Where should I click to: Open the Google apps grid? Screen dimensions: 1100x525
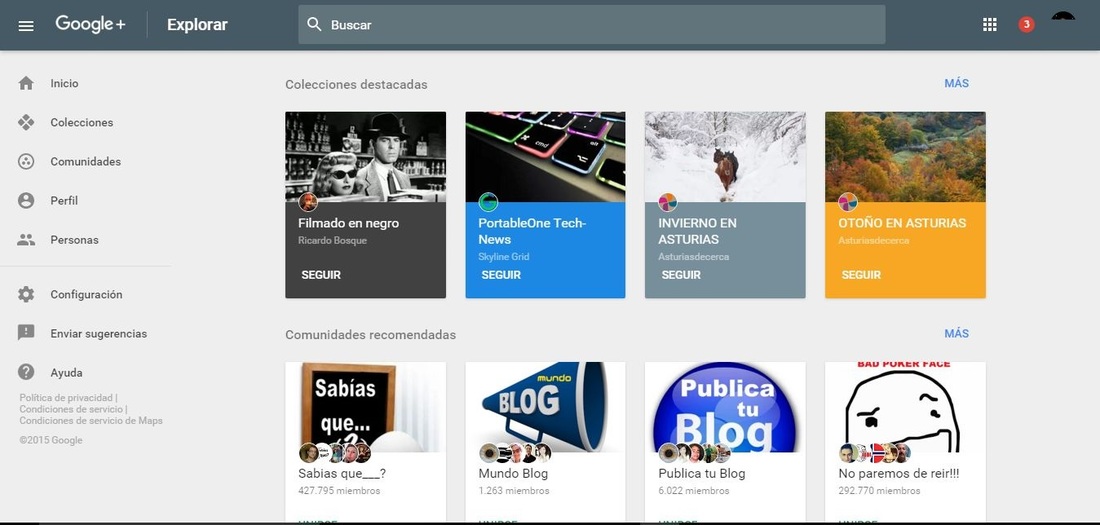pyautogui.click(x=990, y=25)
